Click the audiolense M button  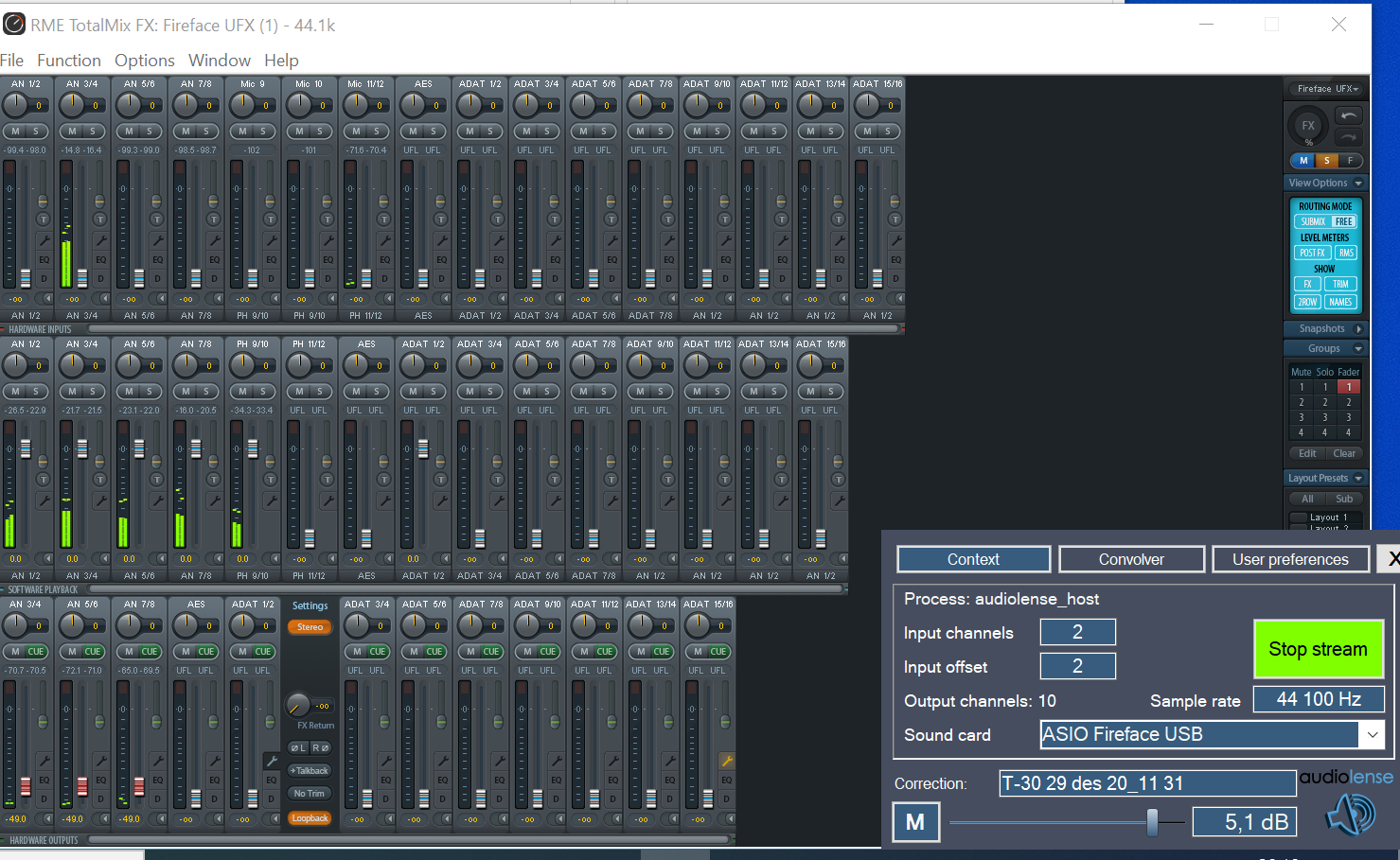point(915,822)
